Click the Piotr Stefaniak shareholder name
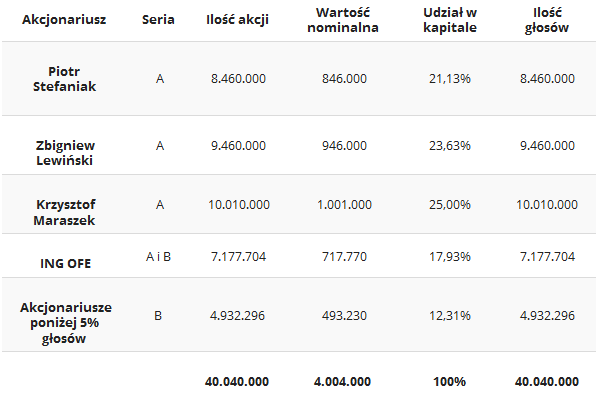Screen dimensions: 598x398 point(64,79)
